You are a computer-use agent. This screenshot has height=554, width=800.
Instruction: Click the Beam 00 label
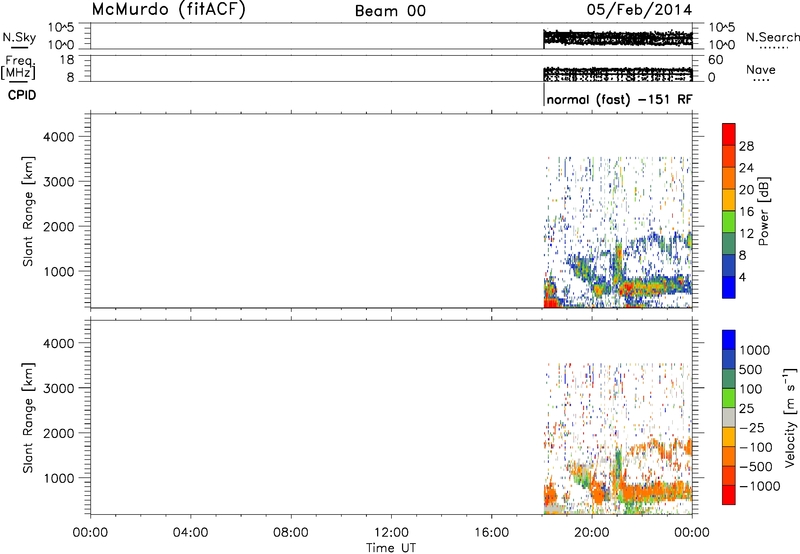coord(390,11)
